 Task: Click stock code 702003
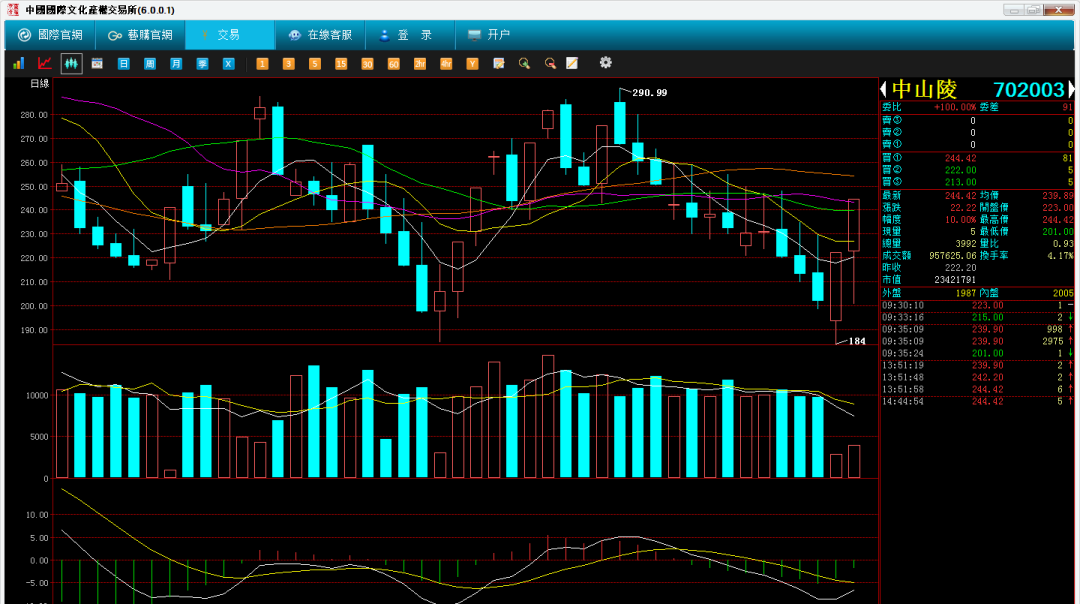tap(1029, 90)
